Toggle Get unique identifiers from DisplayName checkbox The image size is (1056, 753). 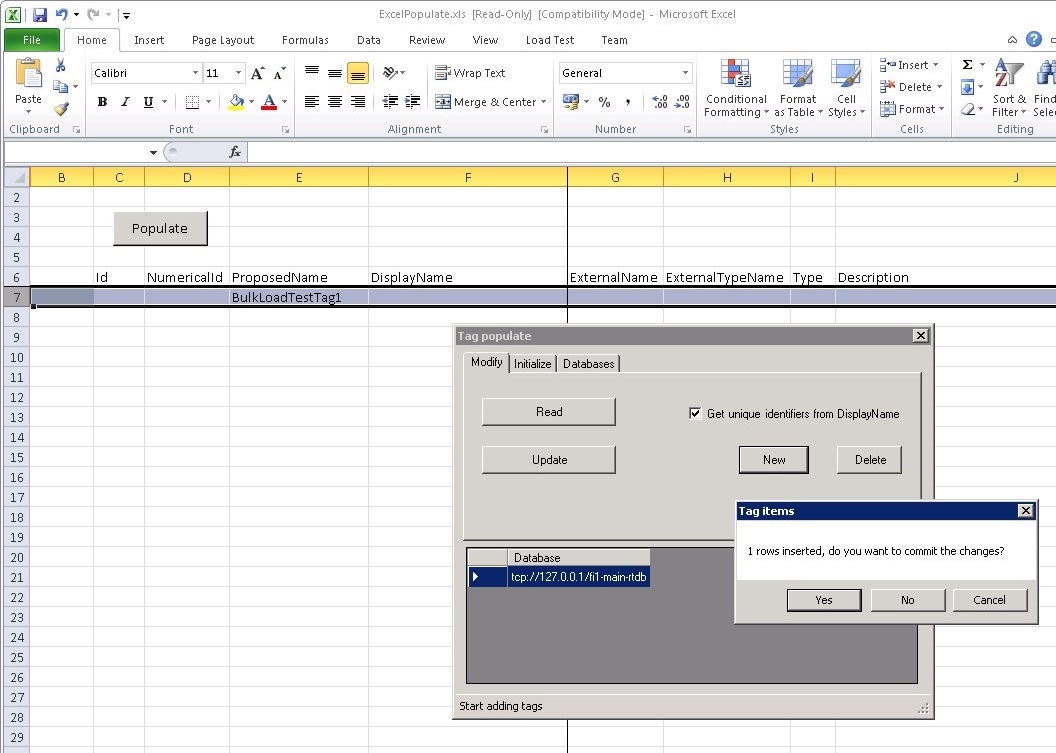tap(695, 413)
